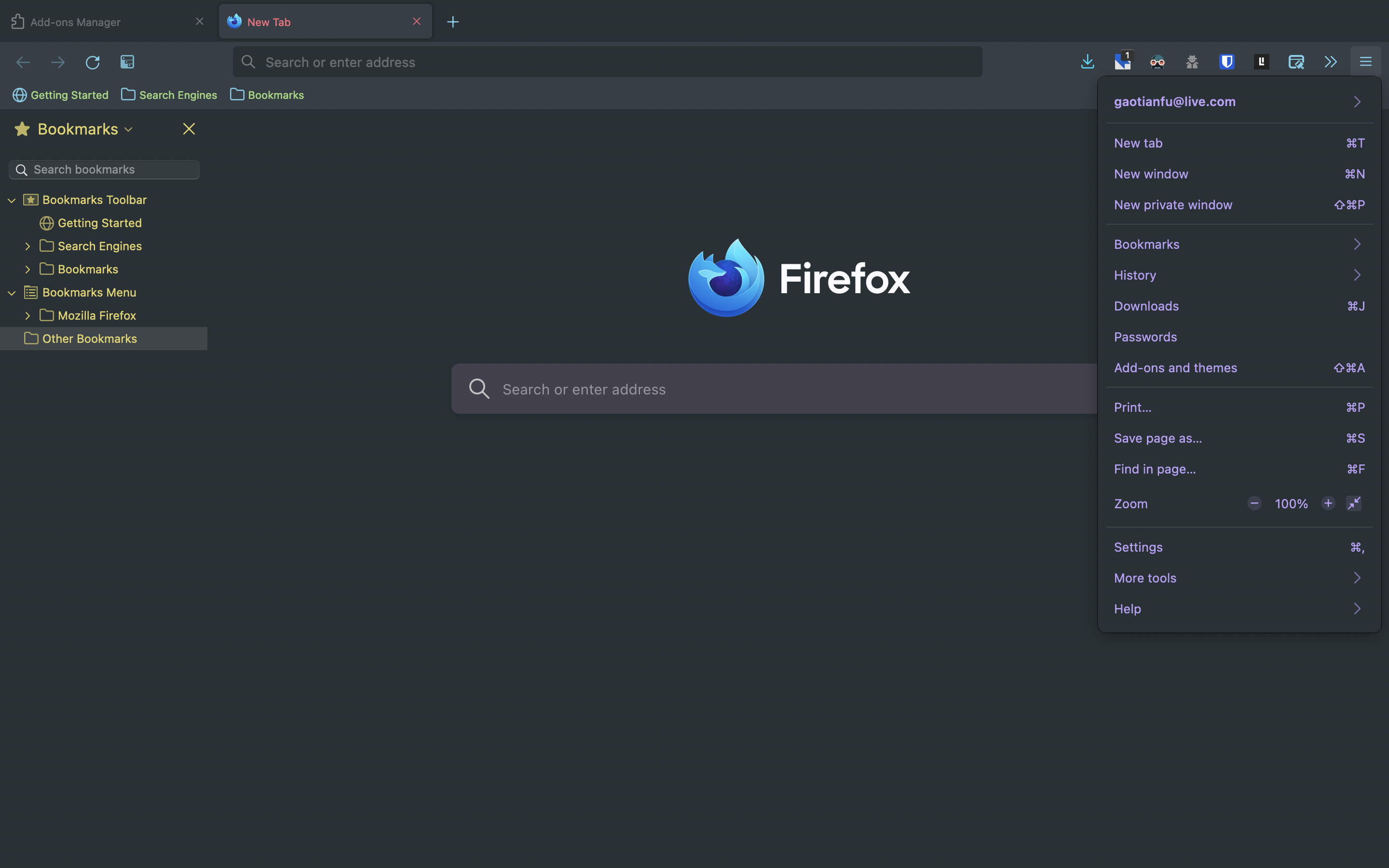Viewport: 1389px width, 868px height.
Task: Open the window-with-paintbrush toolbar icon
Action: [1296, 62]
